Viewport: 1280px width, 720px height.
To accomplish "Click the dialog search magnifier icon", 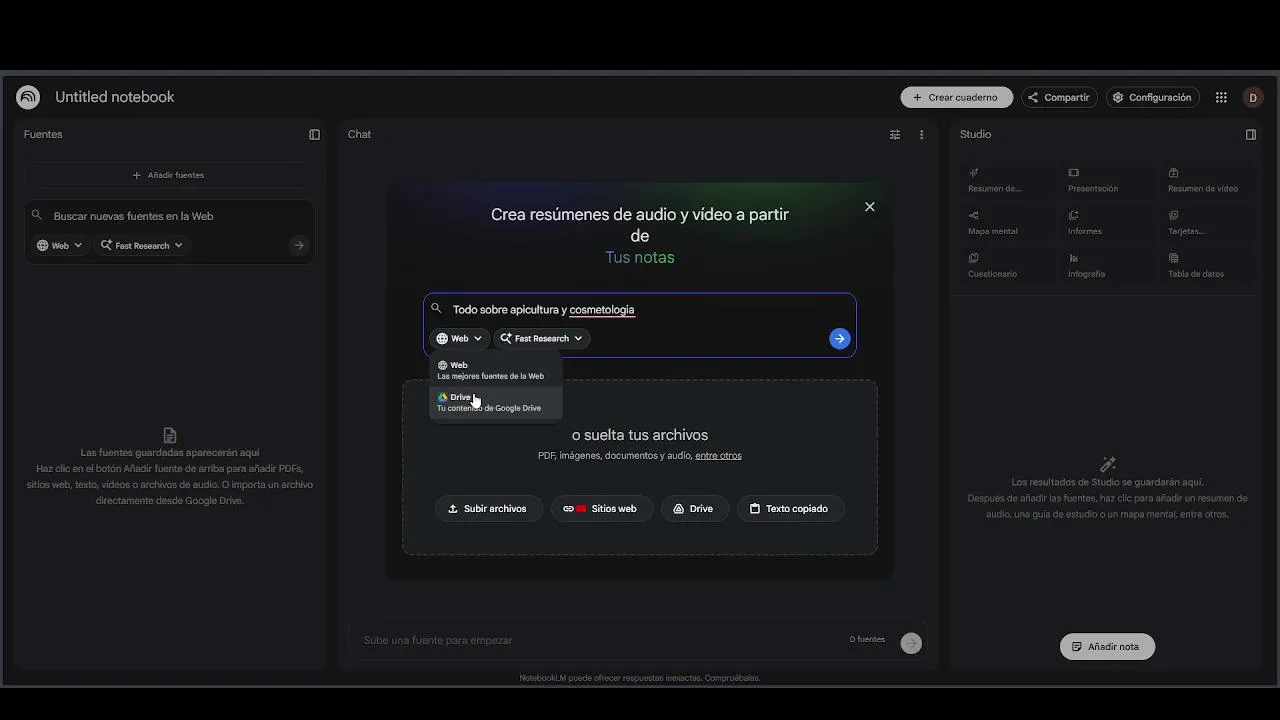I will [x=436, y=309].
